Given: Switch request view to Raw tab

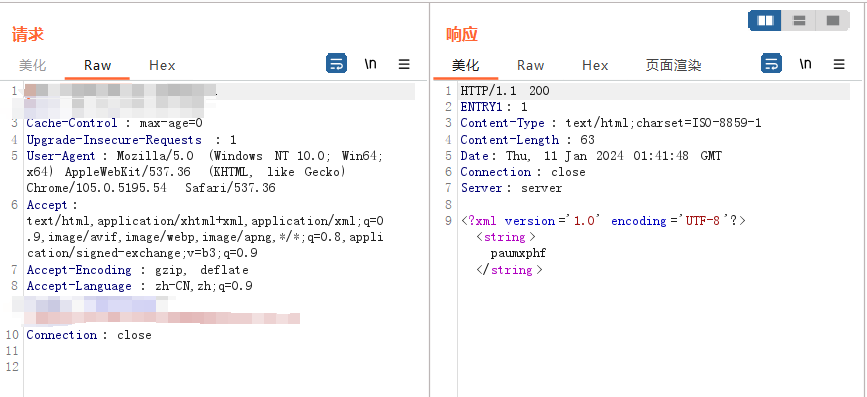Looking at the screenshot, I should click(97, 65).
